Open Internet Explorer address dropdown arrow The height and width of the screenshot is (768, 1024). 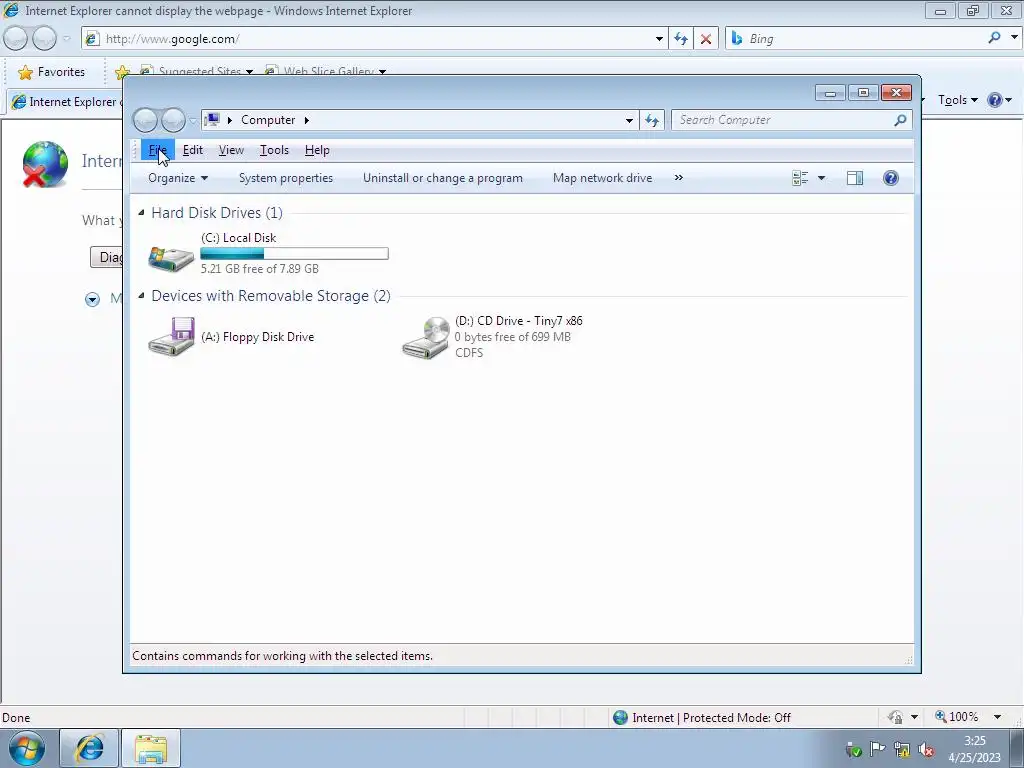659,39
